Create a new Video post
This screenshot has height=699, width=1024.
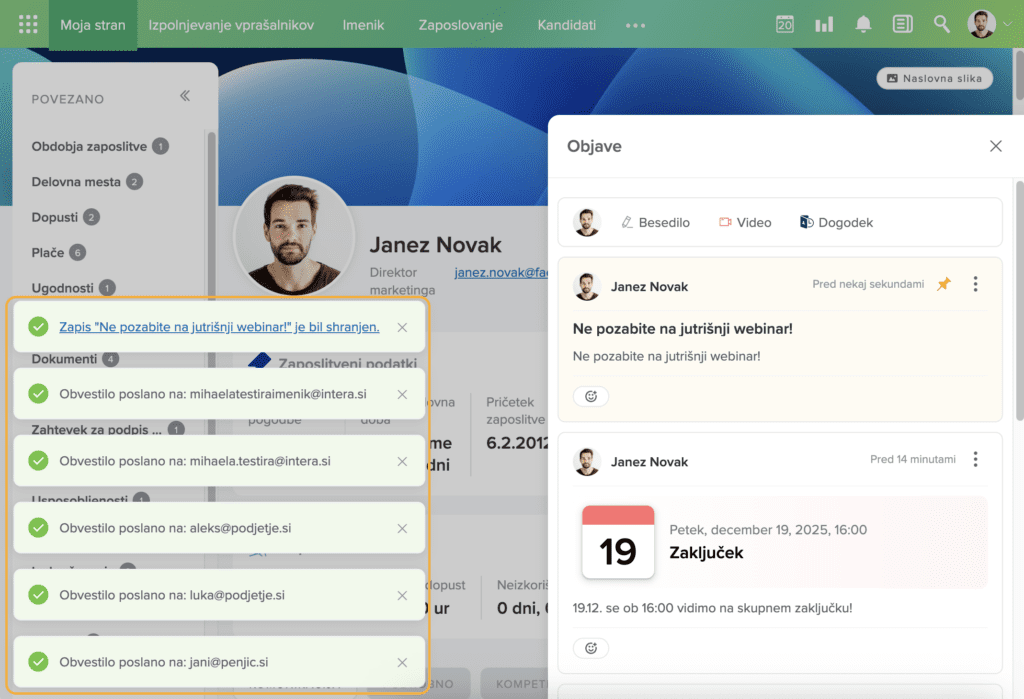745,222
